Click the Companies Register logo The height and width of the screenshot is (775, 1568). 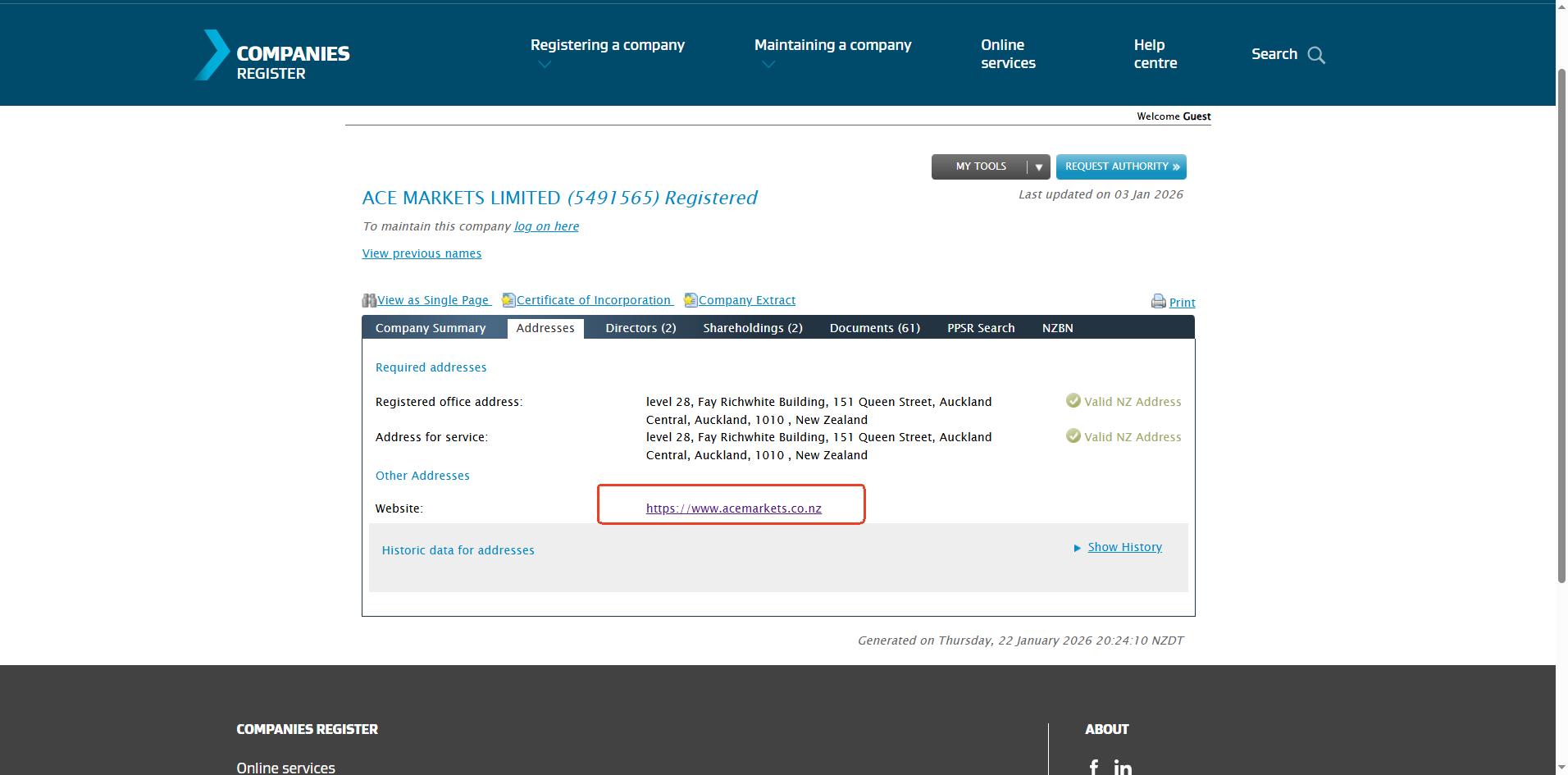tap(272, 55)
